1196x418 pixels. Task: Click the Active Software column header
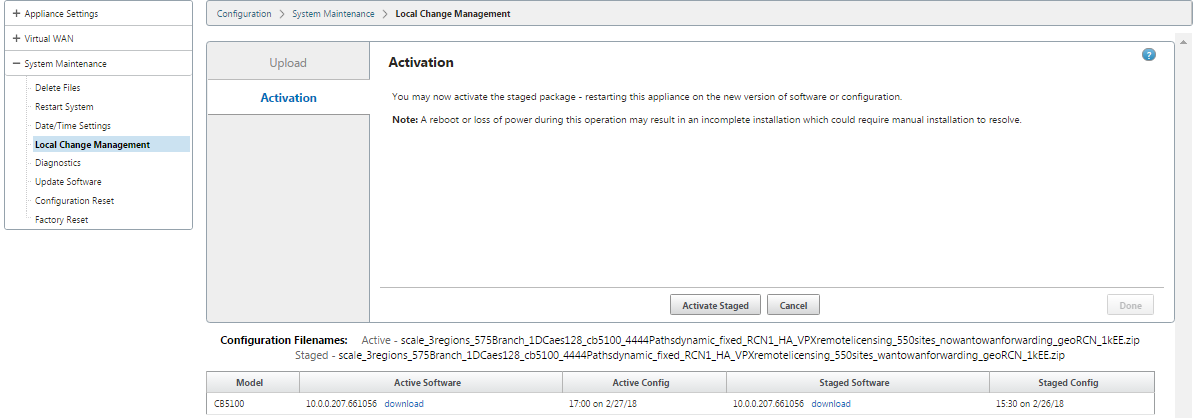431,382
